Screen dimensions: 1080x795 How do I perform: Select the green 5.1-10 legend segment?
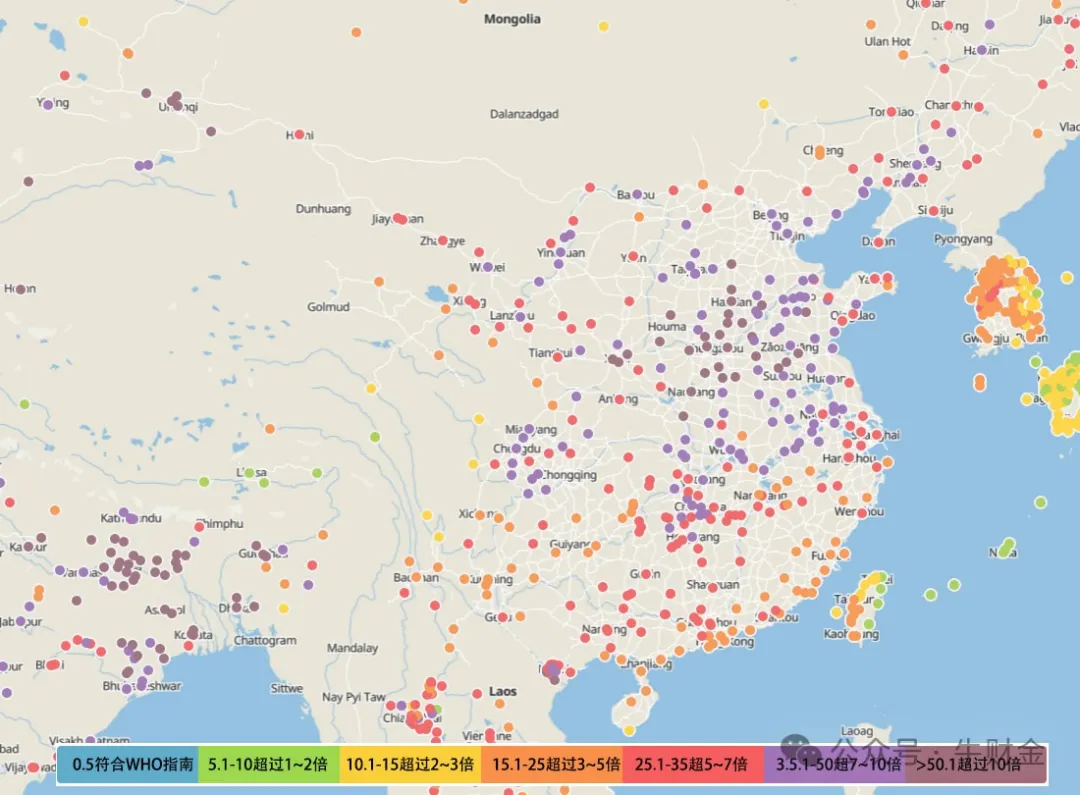269,765
